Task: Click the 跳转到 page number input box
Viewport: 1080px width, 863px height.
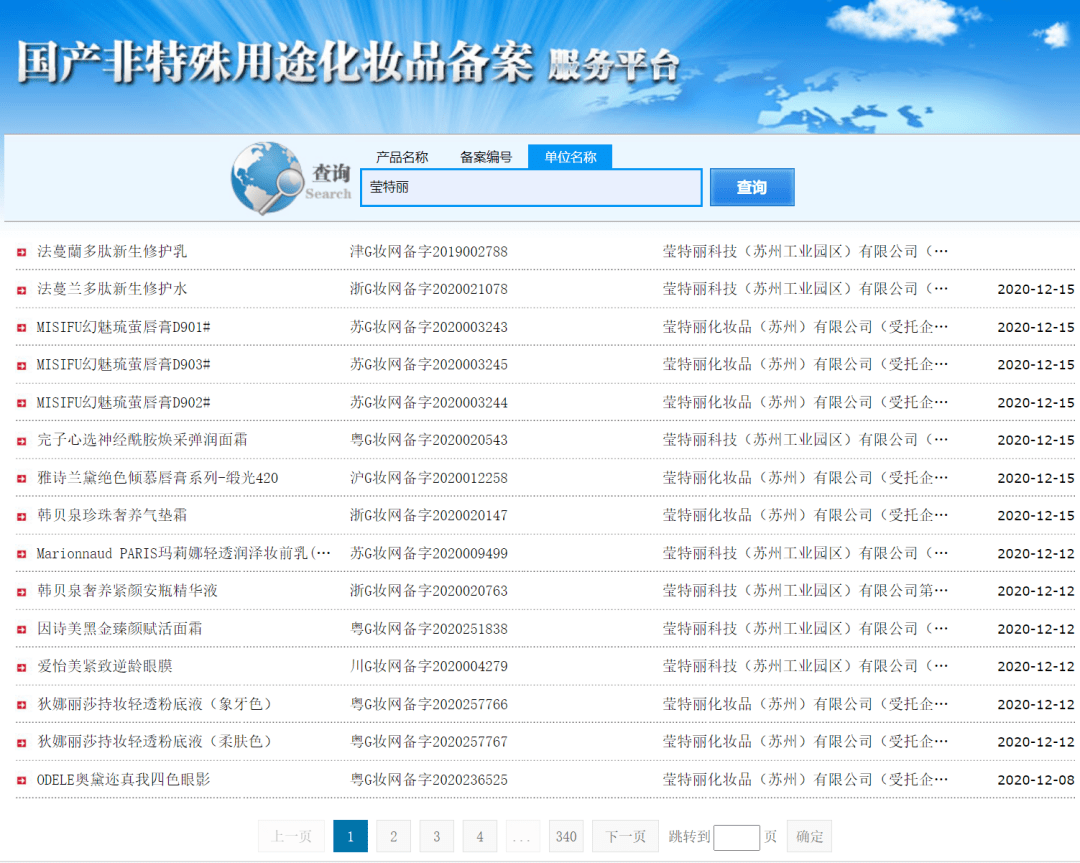Action: [x=736, y=837]
